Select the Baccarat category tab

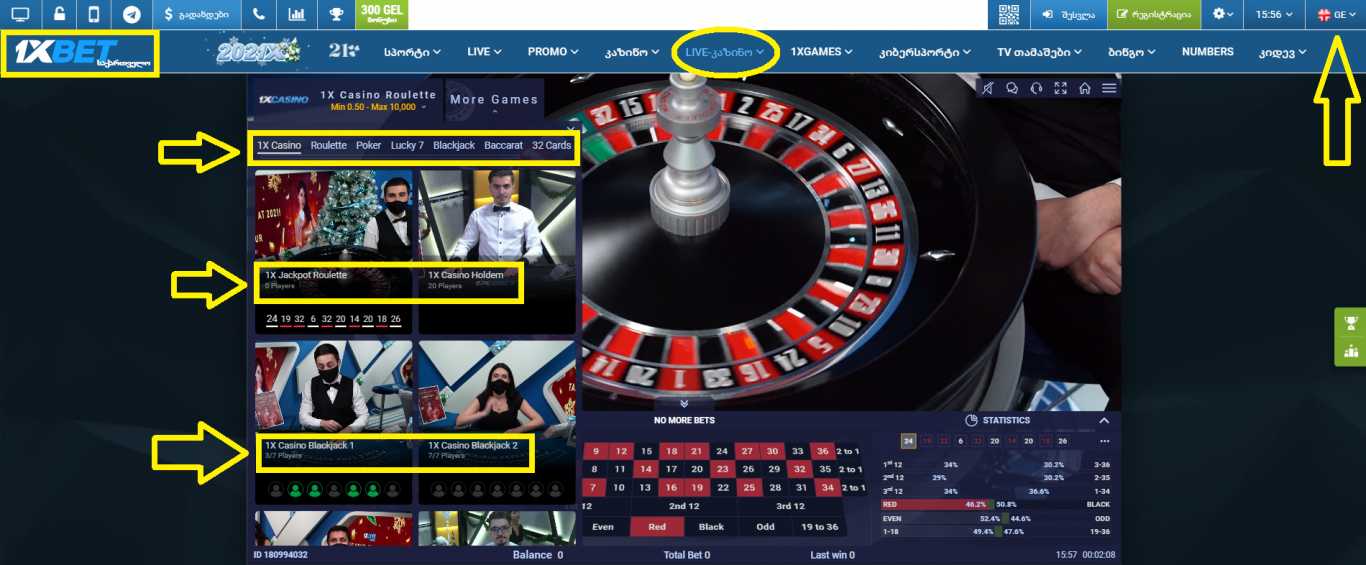tap(503, 146)
